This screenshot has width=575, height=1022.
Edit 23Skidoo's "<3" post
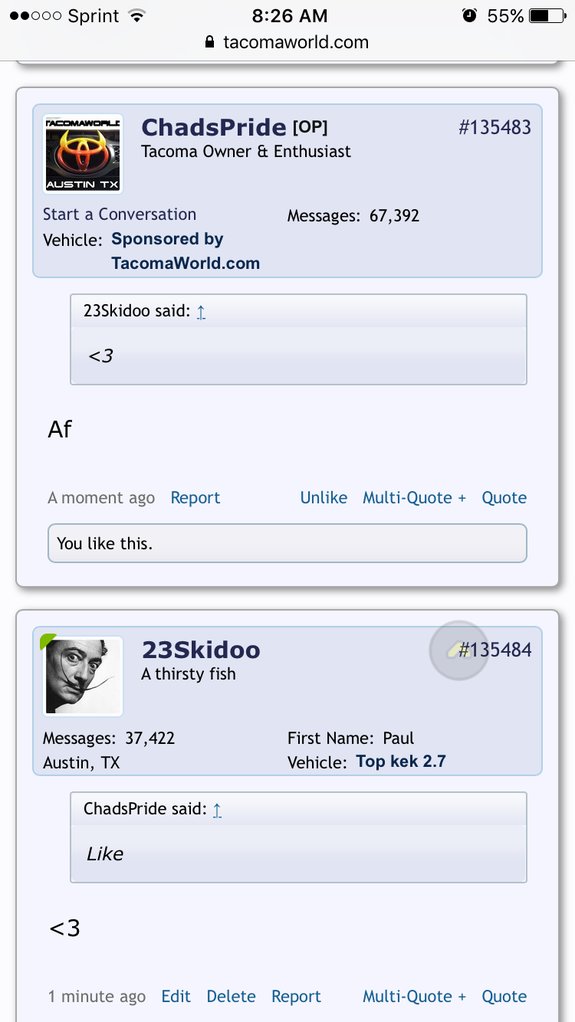(176, 997)
